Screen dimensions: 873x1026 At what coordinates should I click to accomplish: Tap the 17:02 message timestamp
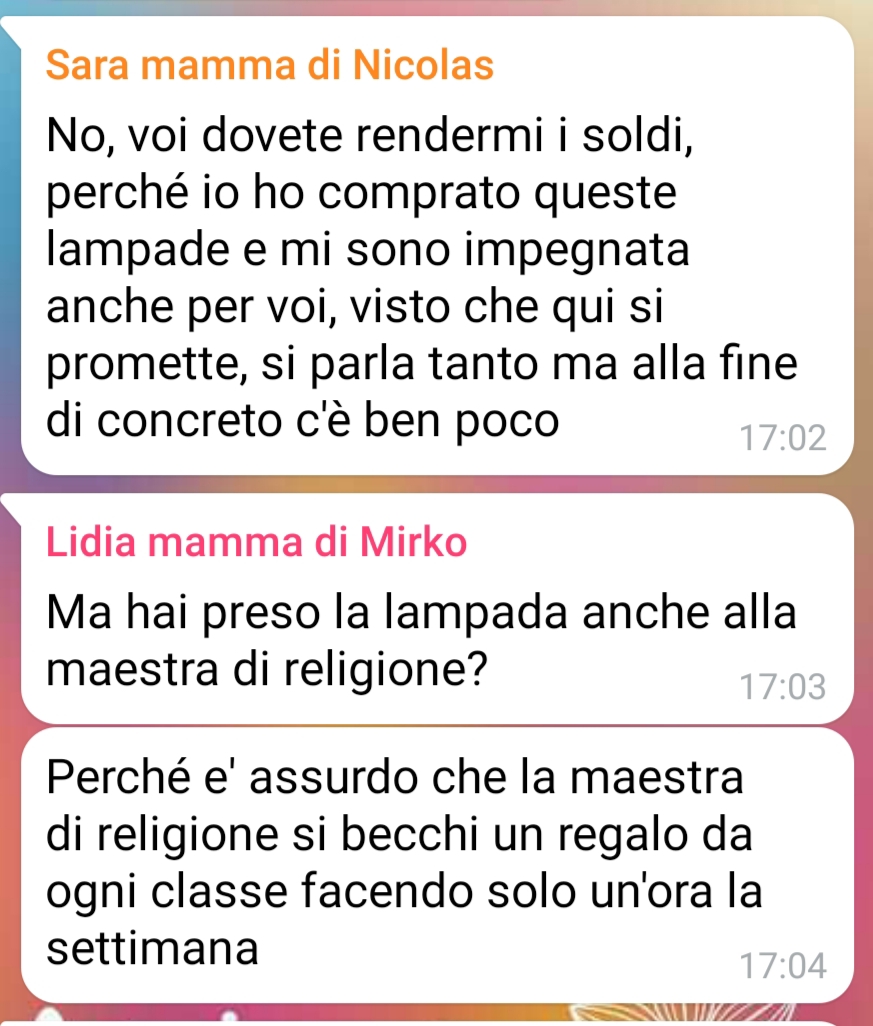783,438
